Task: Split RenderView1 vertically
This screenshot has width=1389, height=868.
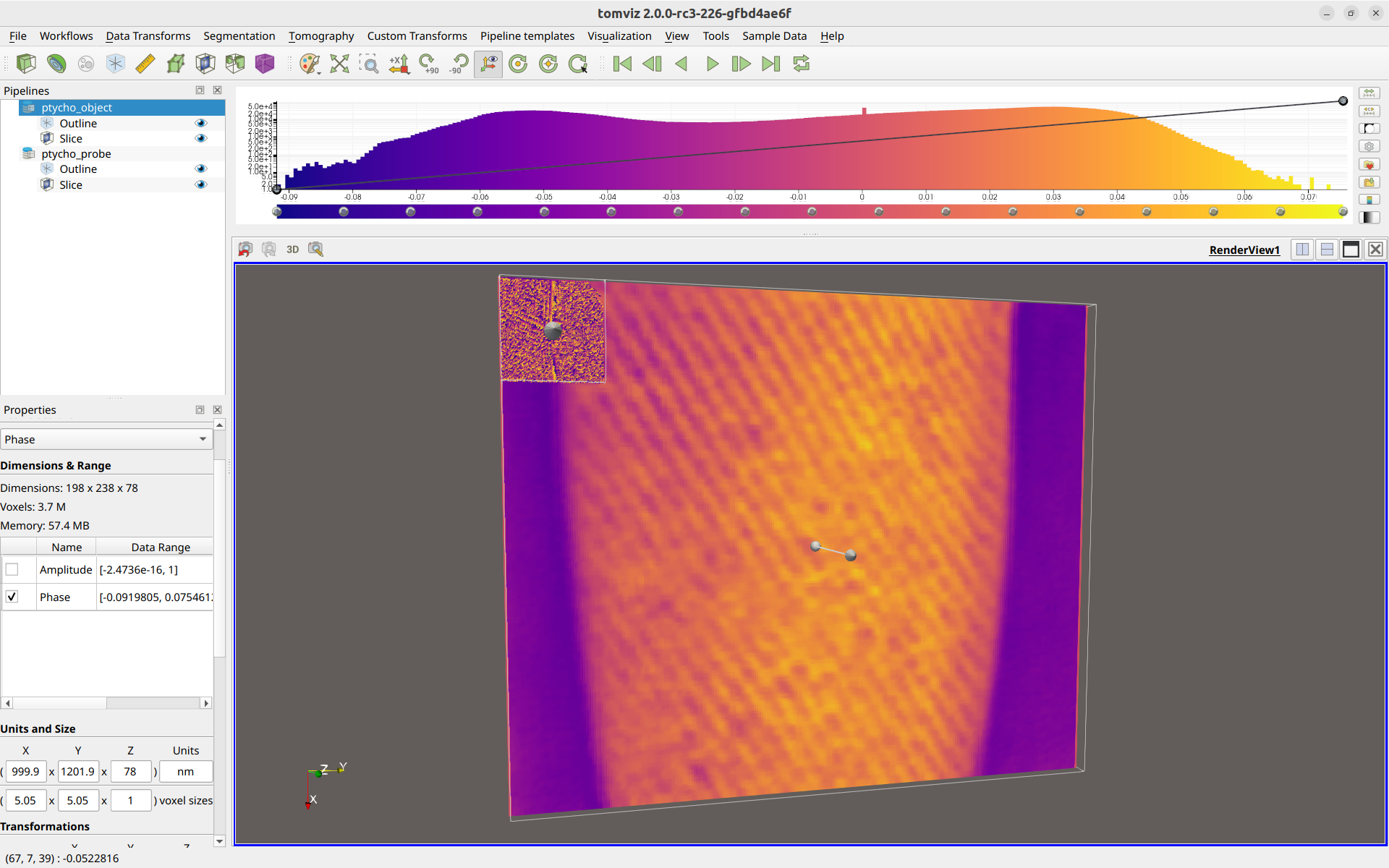Action: (x=1327, y=250)
